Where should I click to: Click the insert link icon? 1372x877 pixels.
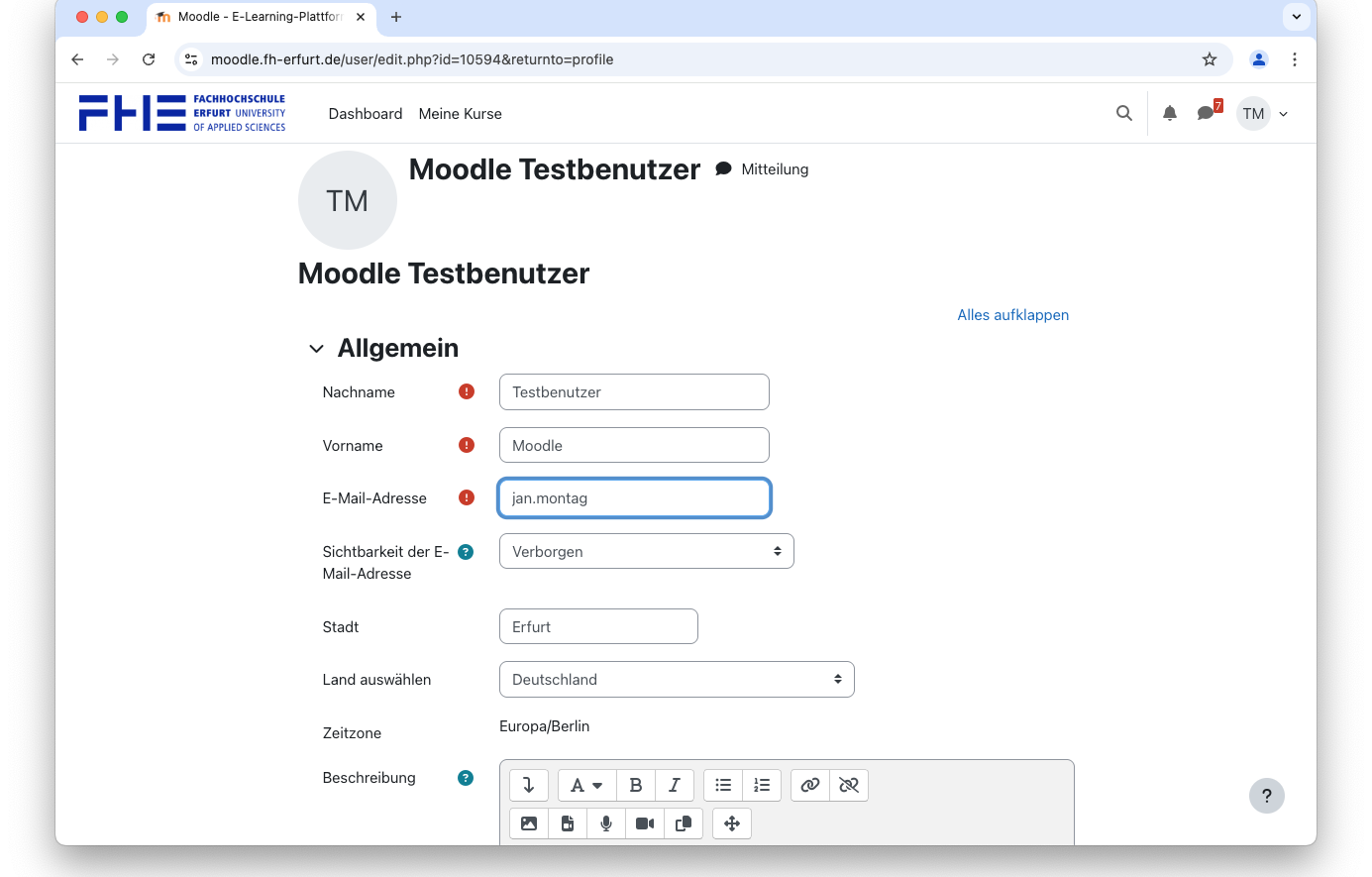[x=810, y=785]
